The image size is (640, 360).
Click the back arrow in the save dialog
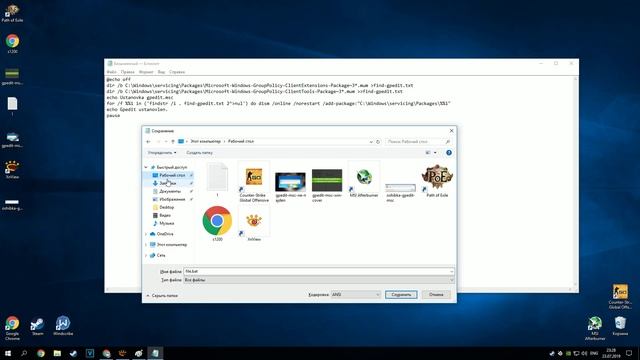[148, 142]
